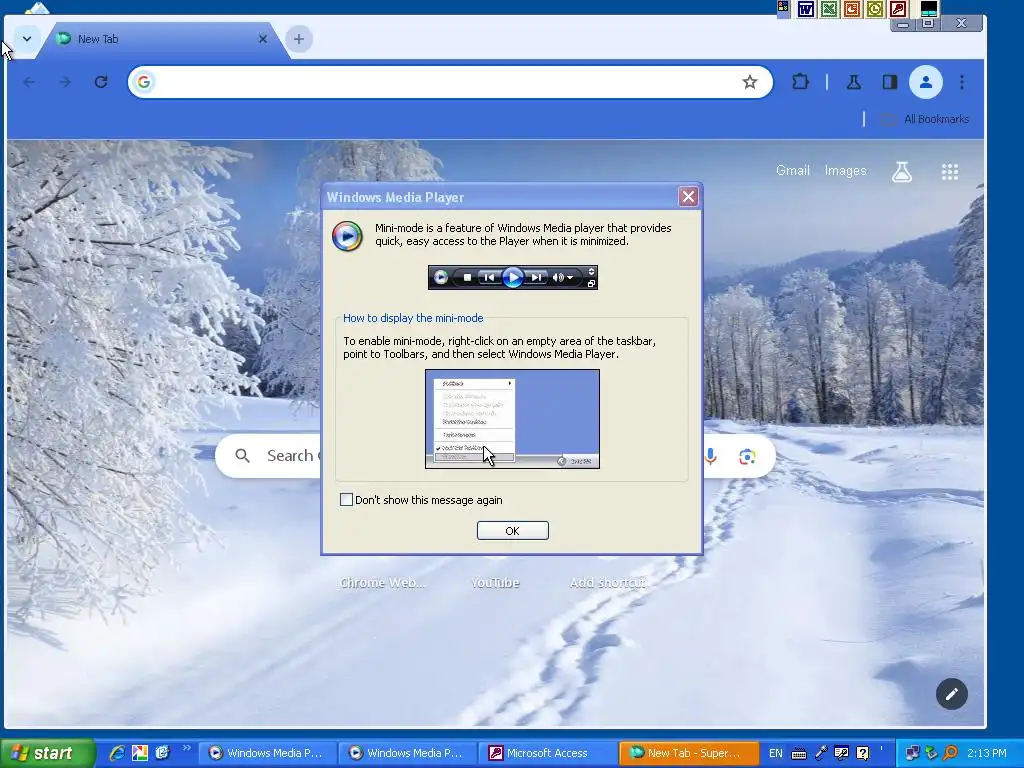Start voice search with microphone
Image resolution: width=1024 pixels, height=768 pixels.
pos(712,456)
